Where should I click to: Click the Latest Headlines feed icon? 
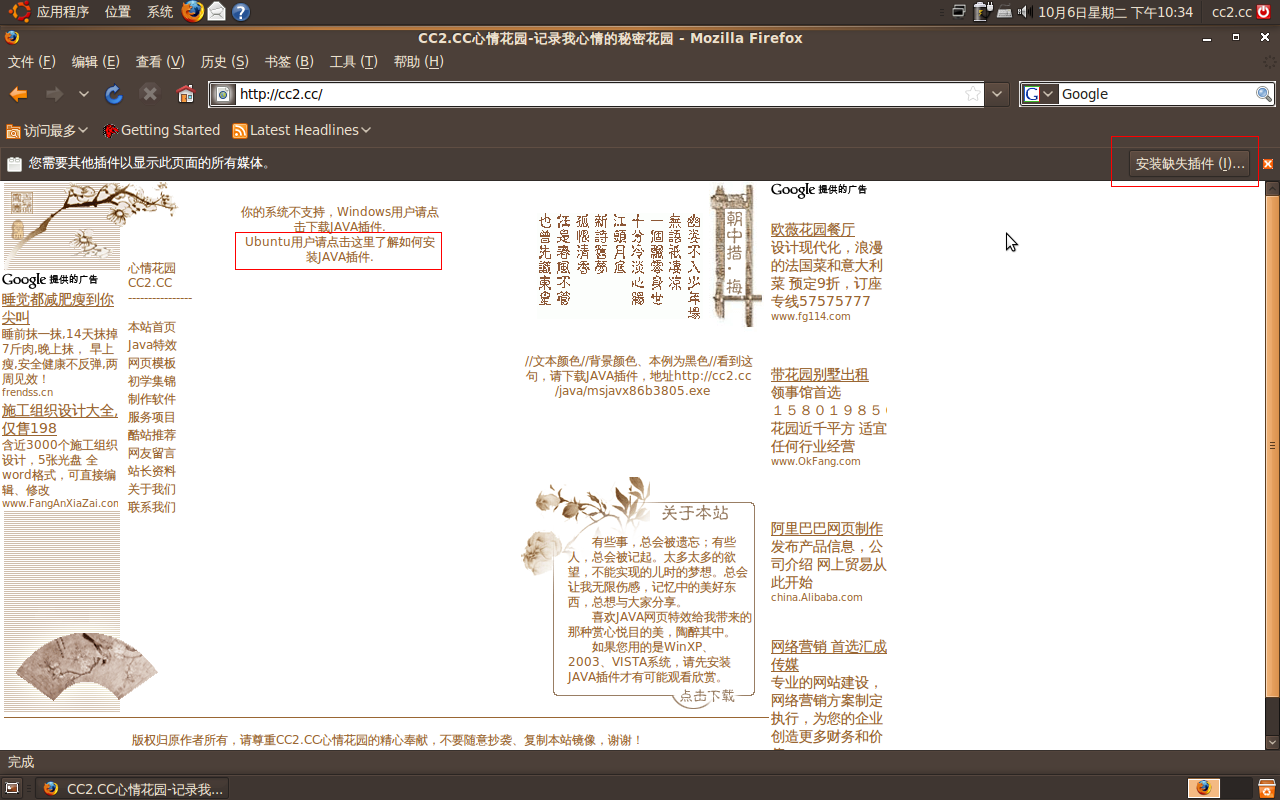(239, 130)
